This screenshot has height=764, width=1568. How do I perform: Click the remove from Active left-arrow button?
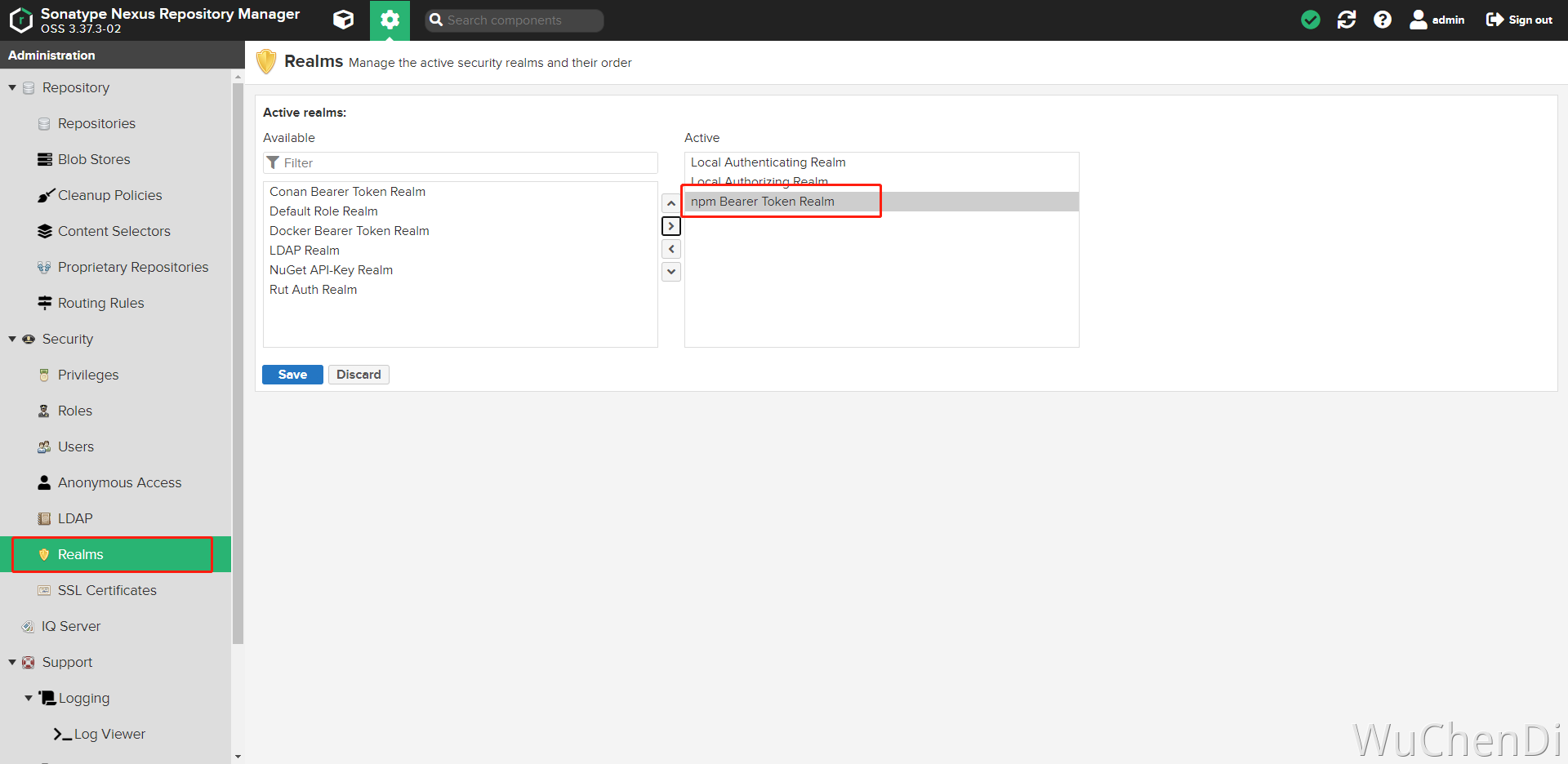coord(671,249)
